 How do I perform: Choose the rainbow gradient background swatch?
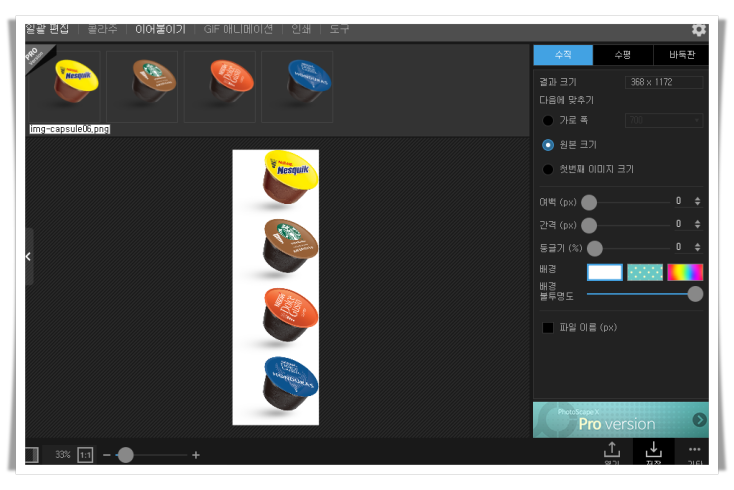tap(685, 272)
